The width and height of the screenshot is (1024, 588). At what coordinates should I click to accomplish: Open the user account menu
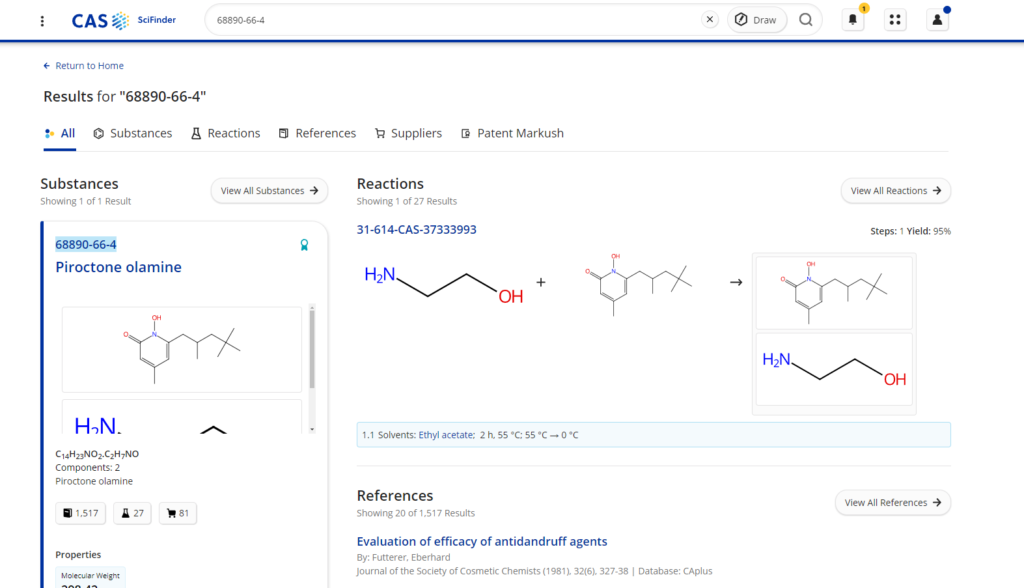coord(937,20)
